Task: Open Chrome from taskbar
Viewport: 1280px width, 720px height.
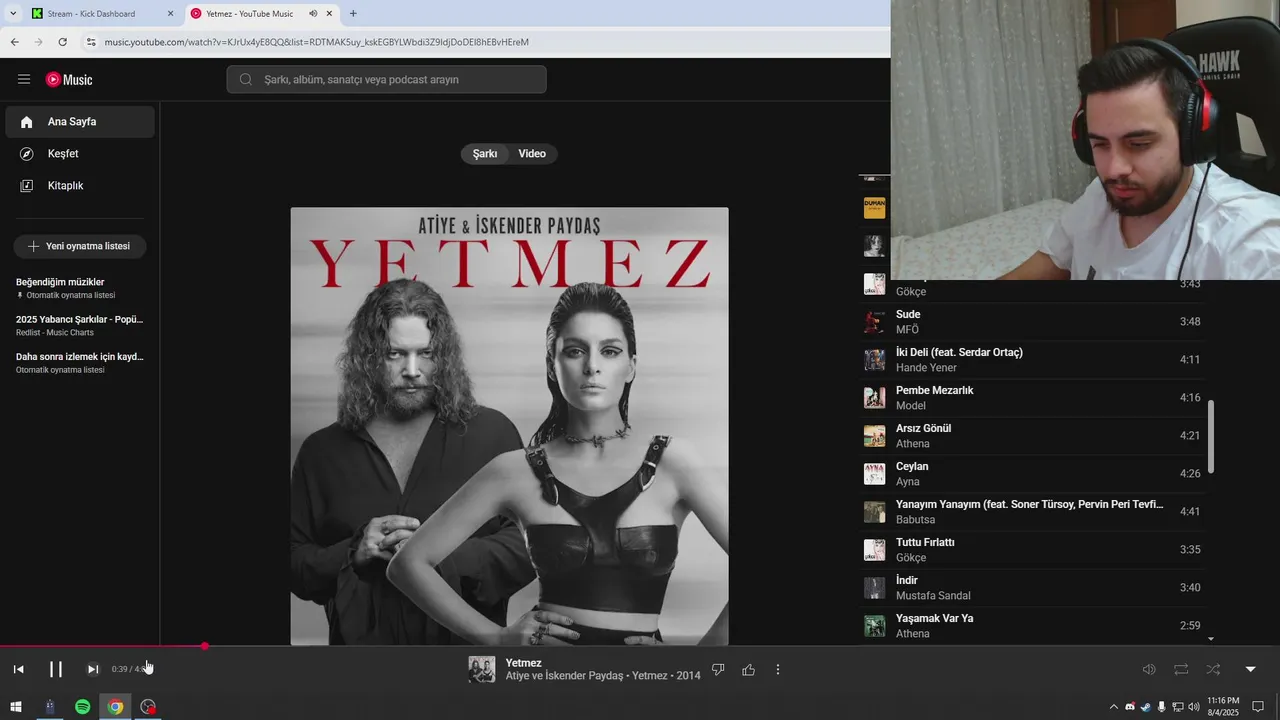Action: tap(115, 707)
